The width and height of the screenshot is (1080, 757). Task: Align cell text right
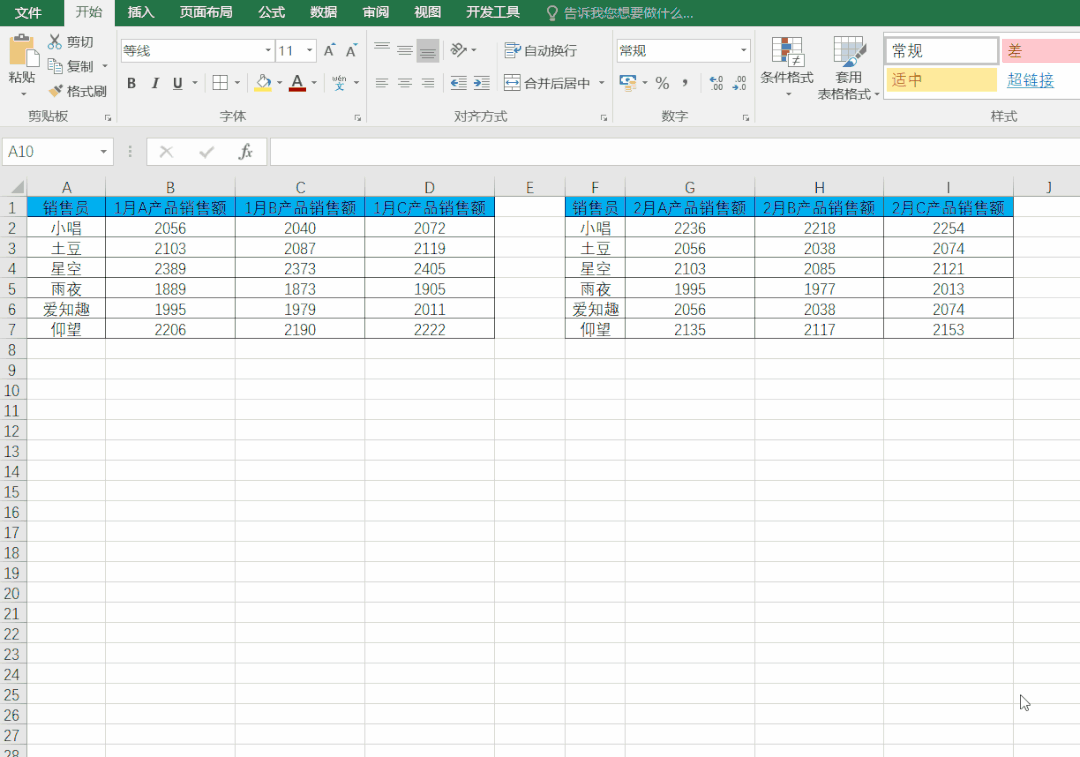click(x=428, y=83)
